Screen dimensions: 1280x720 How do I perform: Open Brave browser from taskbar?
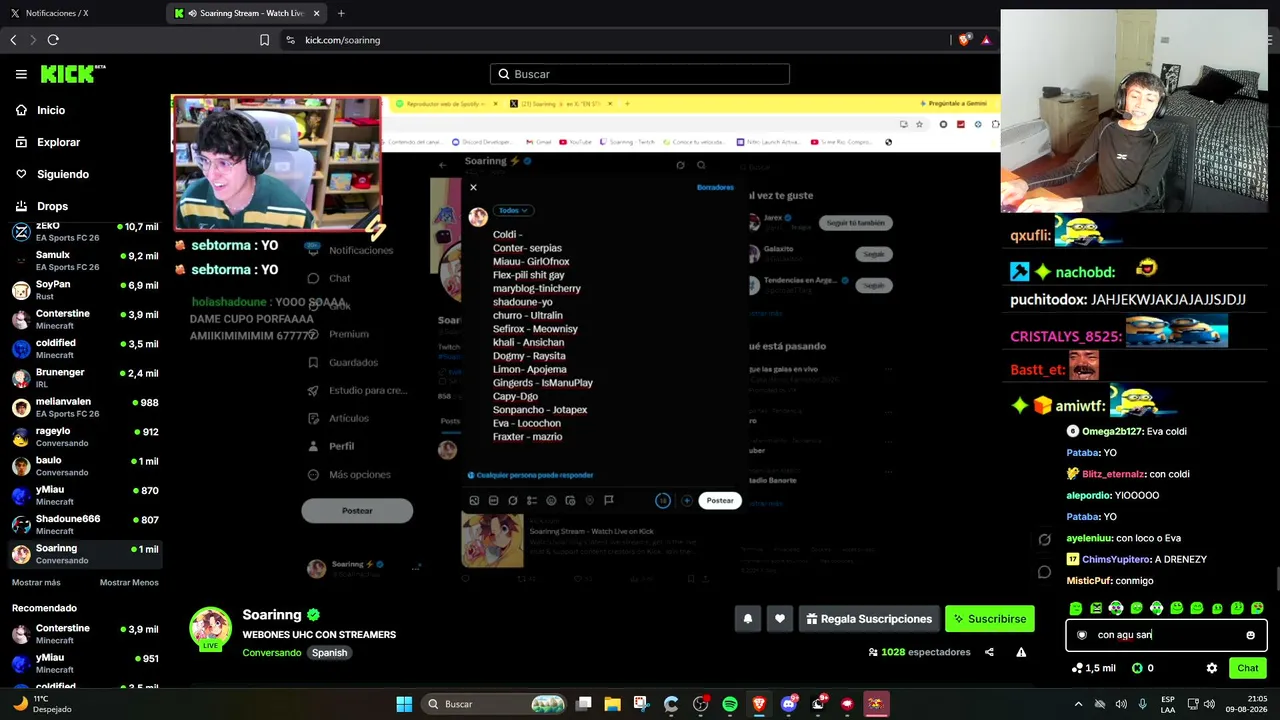click(759, 704)
